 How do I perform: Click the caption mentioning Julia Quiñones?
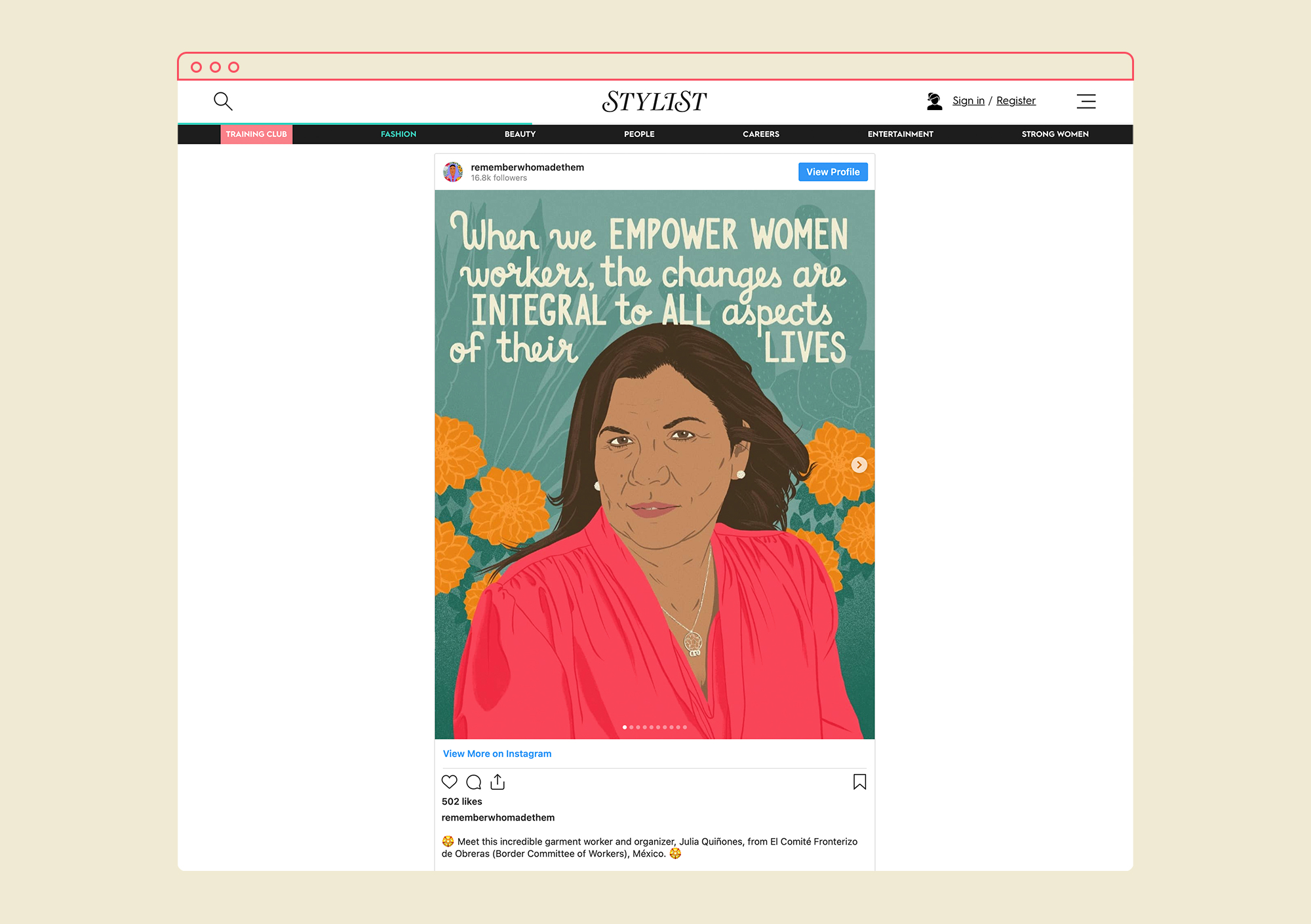[x=650, y=847]
